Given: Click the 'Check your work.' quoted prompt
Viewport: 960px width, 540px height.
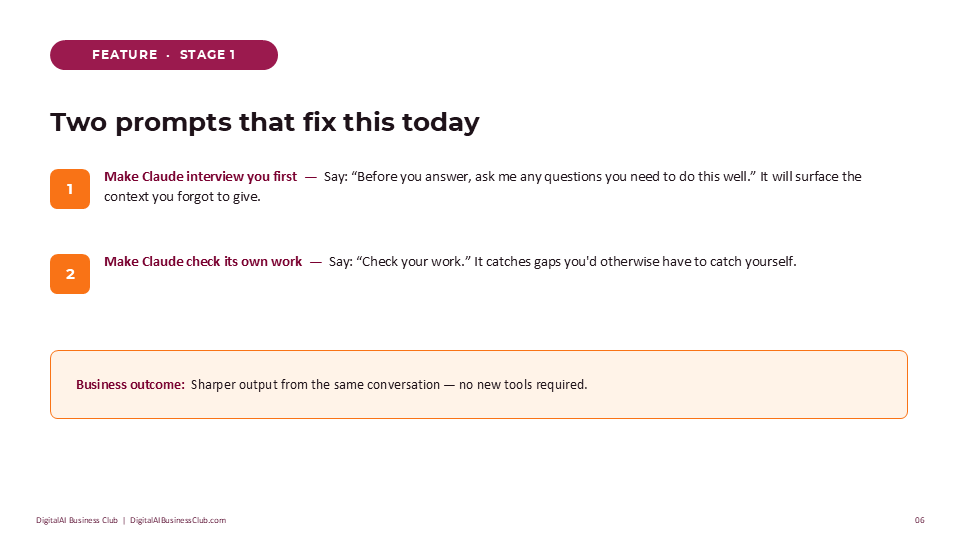Looking at the screenshot, I should pyautogui.click(x=413, y=261).
